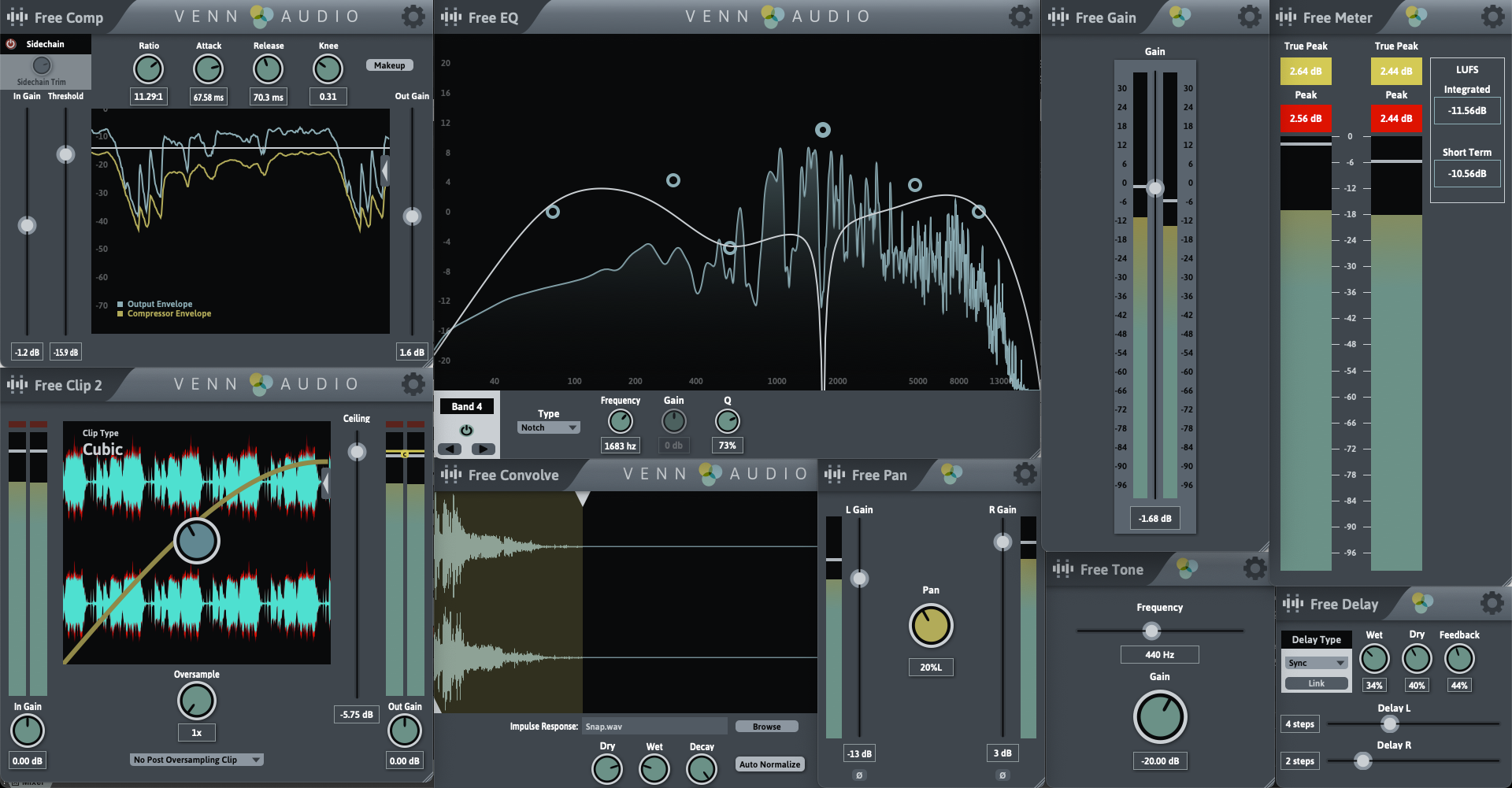Click the Auto Normalize button in Free Convolve
1512x788 pixels.
[x=769, y=764]
